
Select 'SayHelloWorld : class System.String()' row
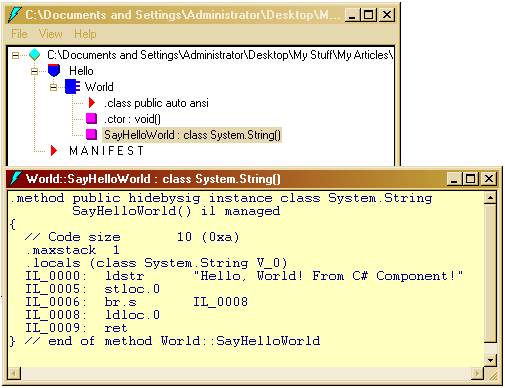click(x=192, y=135)
